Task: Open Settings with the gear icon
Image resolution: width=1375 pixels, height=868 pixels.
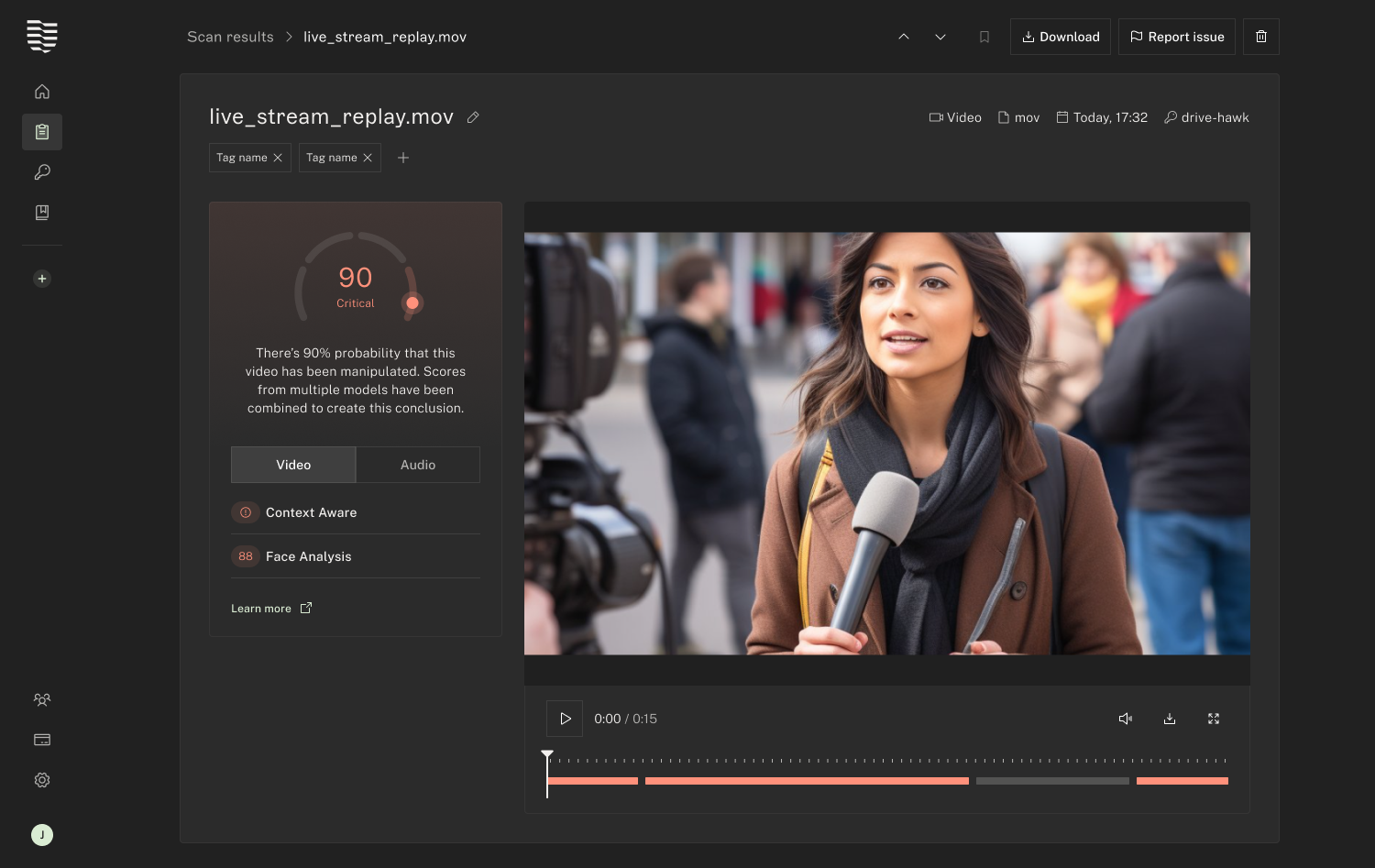Action: [41, 779]
